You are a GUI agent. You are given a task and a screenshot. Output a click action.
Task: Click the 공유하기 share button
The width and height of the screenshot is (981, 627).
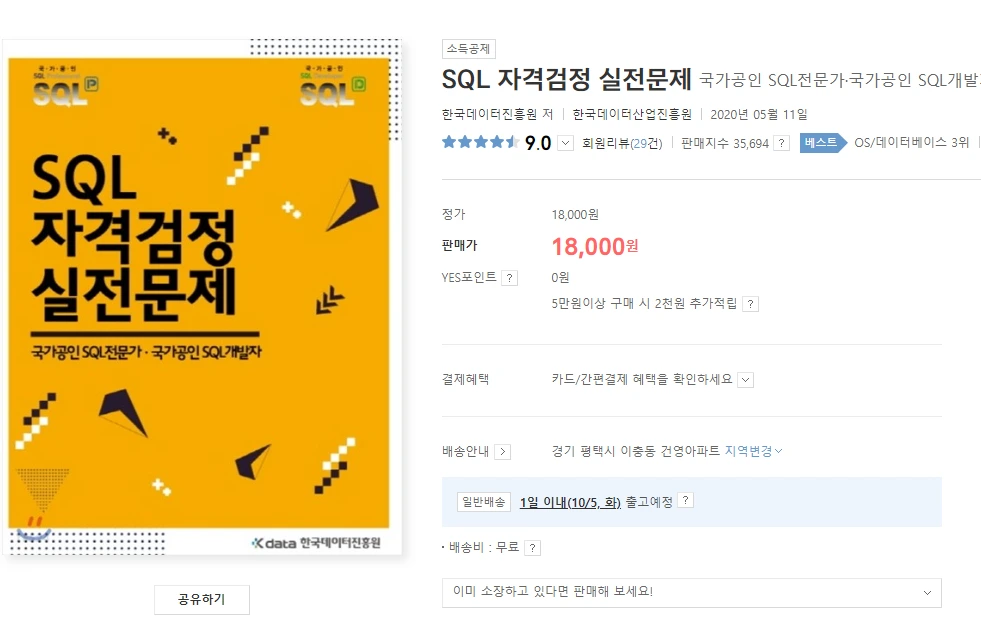tap(201, 599)
